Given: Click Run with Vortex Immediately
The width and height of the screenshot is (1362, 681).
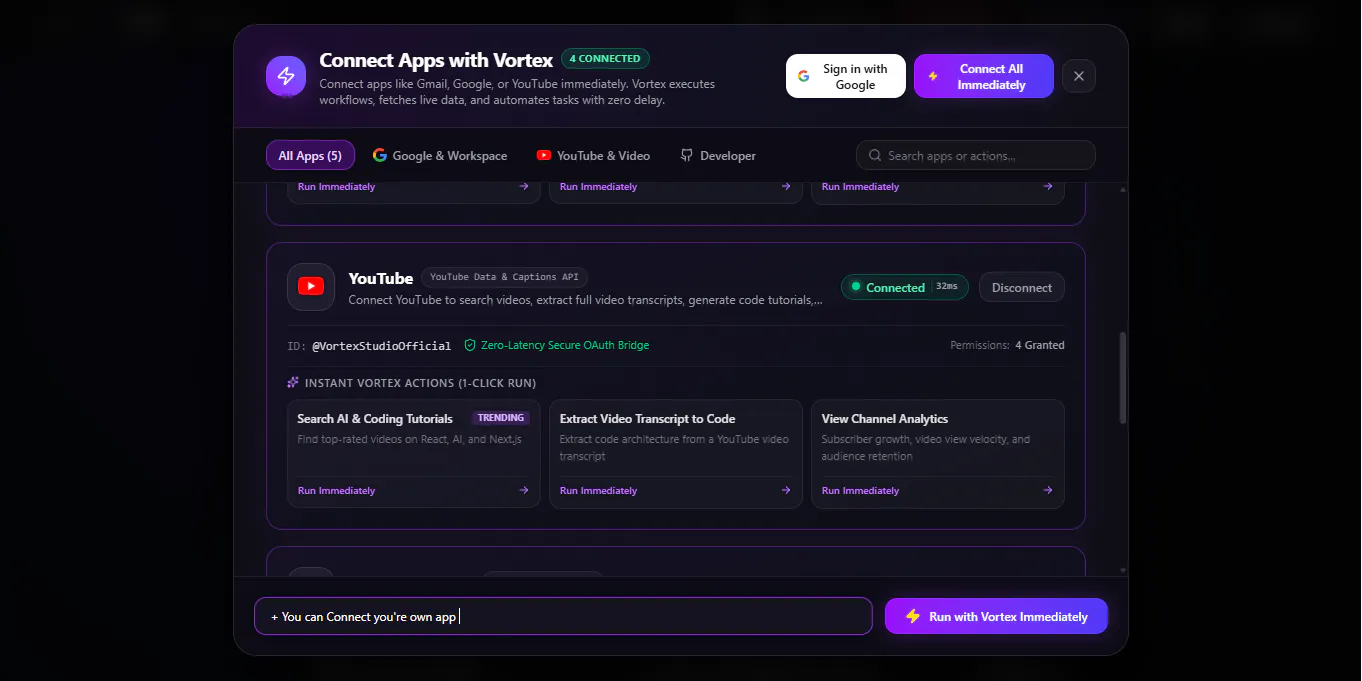Looking at the screenshot, I should click(x=996, y=616).
